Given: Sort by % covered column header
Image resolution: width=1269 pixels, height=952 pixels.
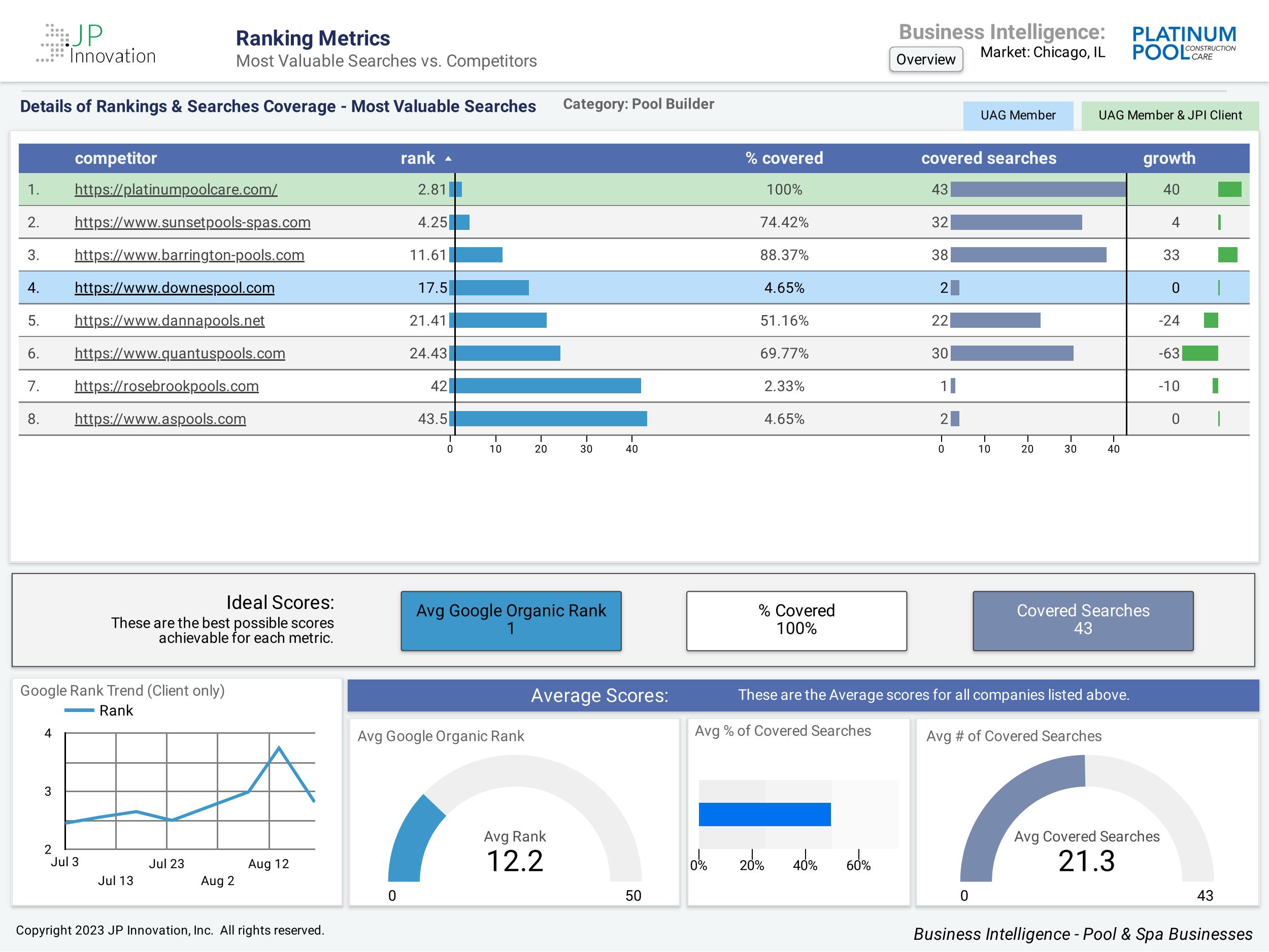Looking at the screenshot, I should pos(784,158).
